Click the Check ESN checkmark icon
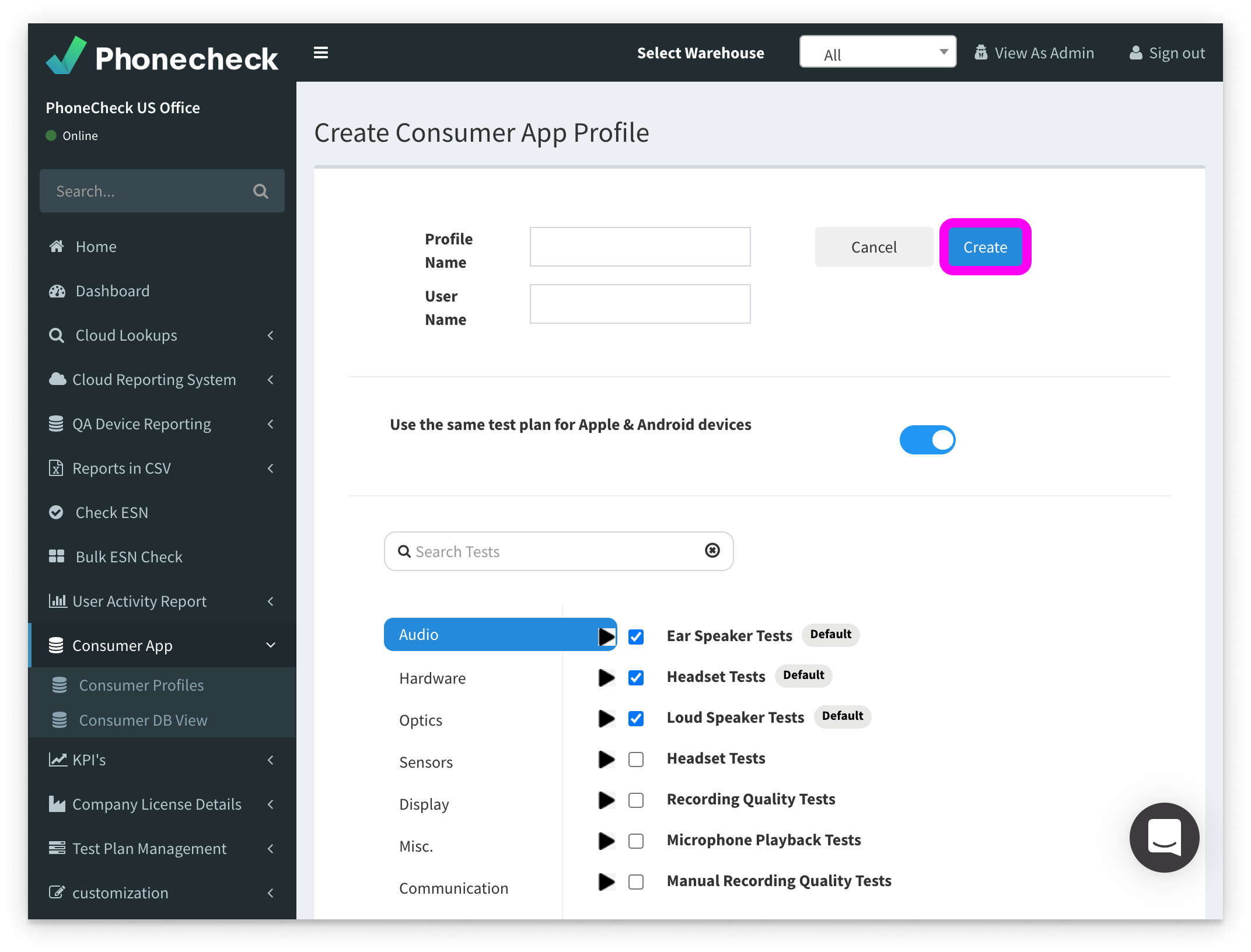This screenshot has width=1251, height=952. [x=57, y=512]
